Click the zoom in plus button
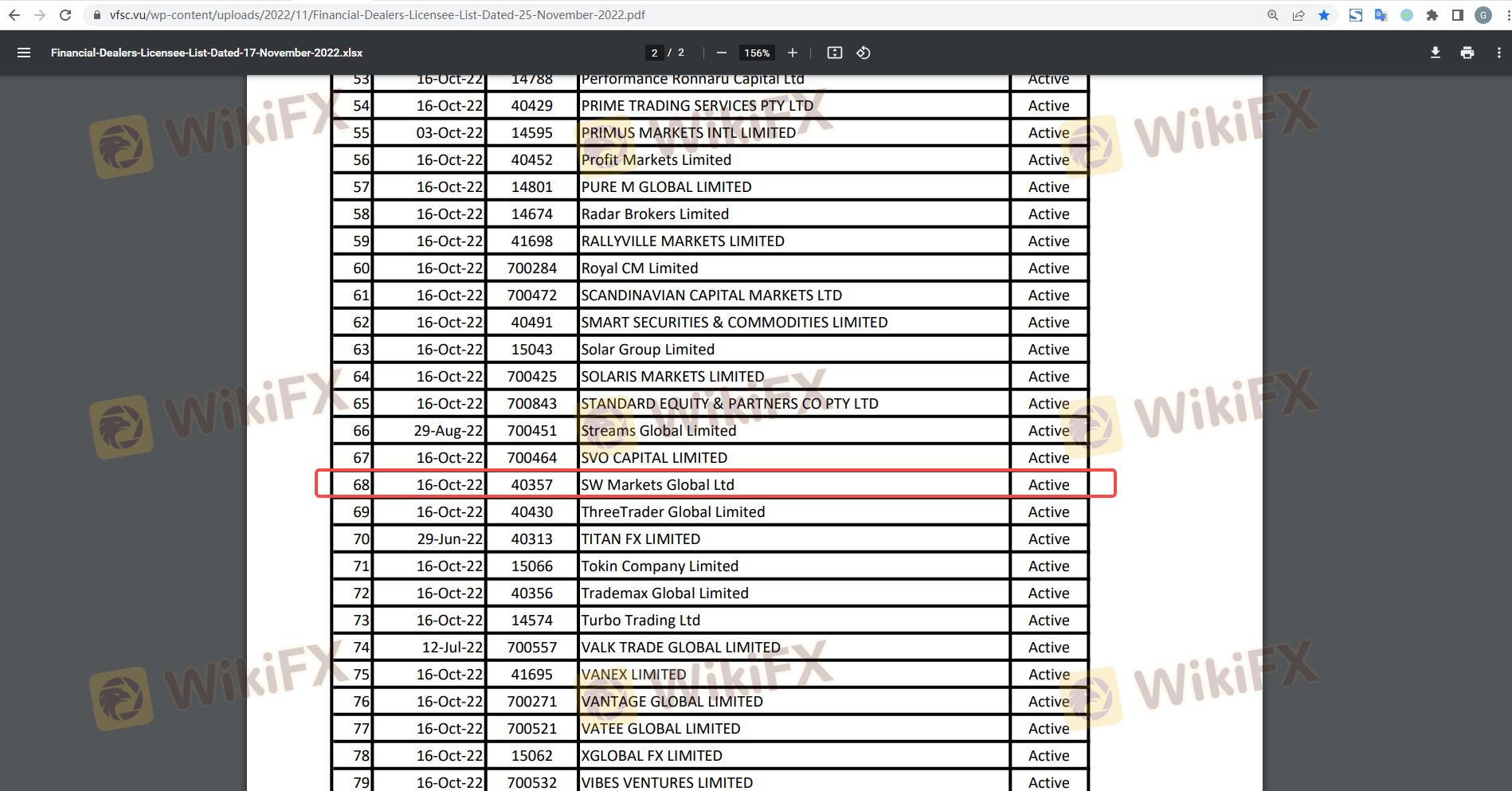This screenshot has height=791, width=1512. pyautogui.click(x=792, y=53)
